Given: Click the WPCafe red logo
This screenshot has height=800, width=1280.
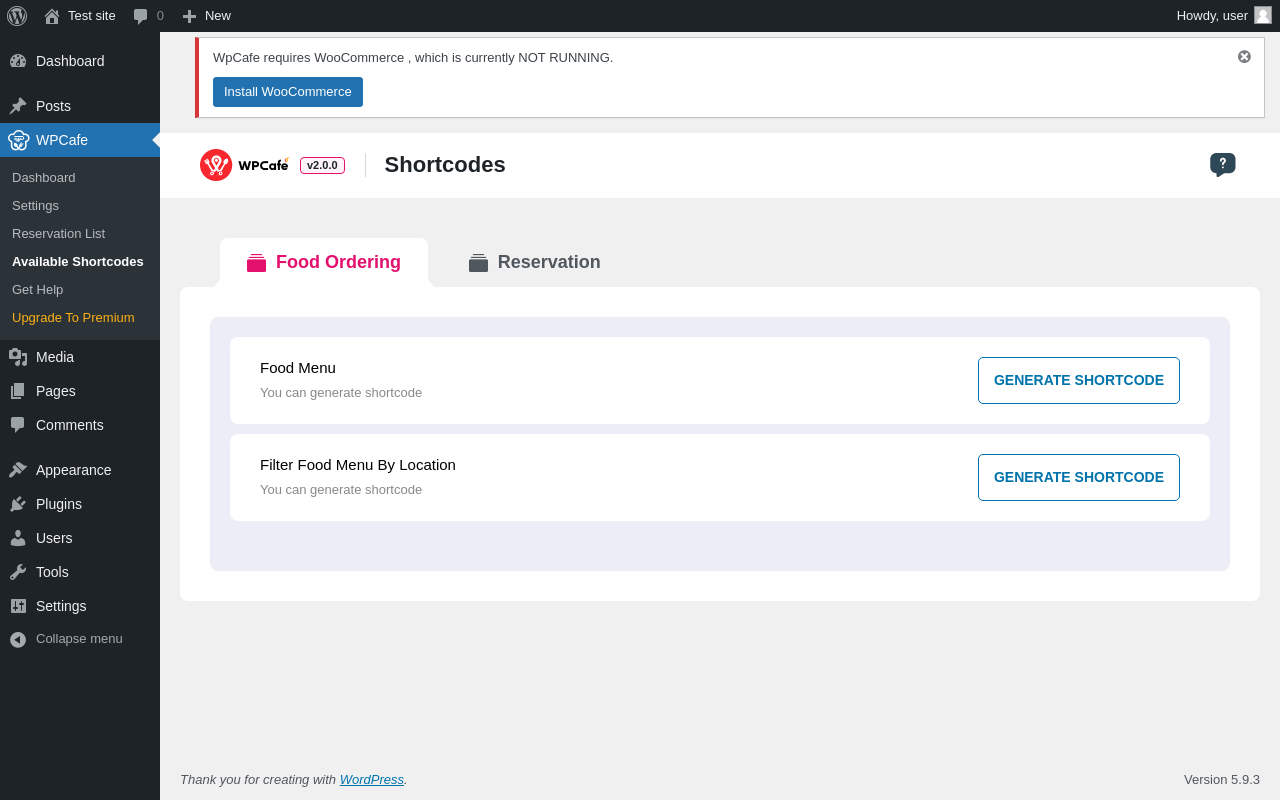Looking at the screenshot, I should point(216,165).
